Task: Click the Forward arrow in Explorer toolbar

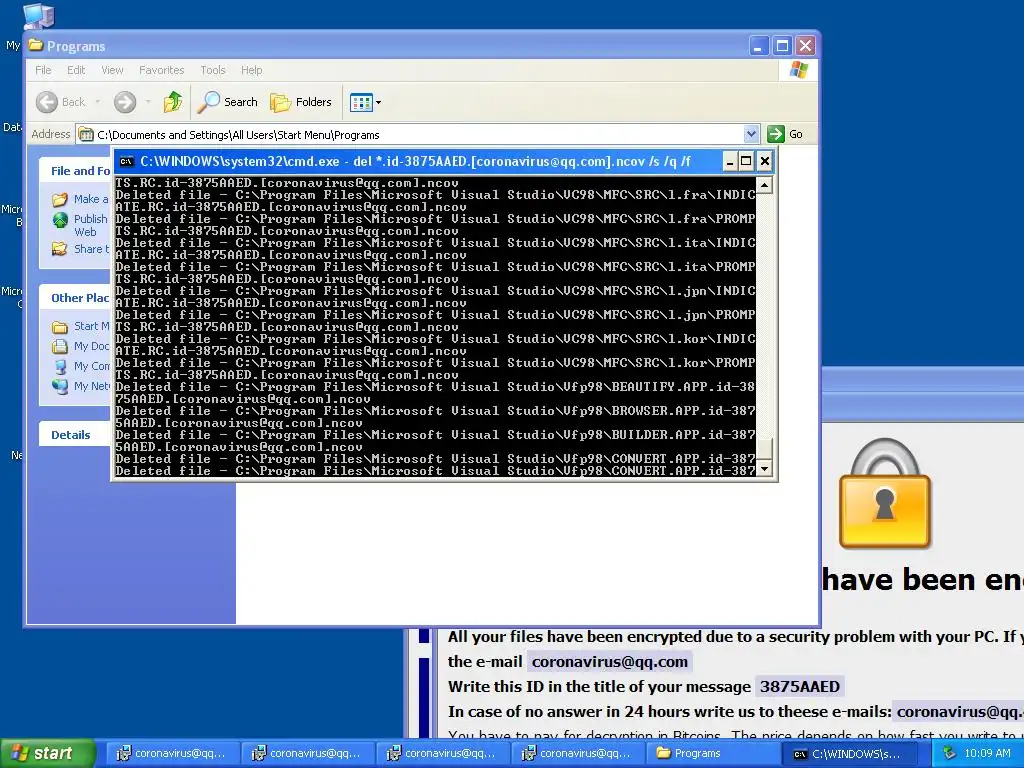Action: (125, 102)
